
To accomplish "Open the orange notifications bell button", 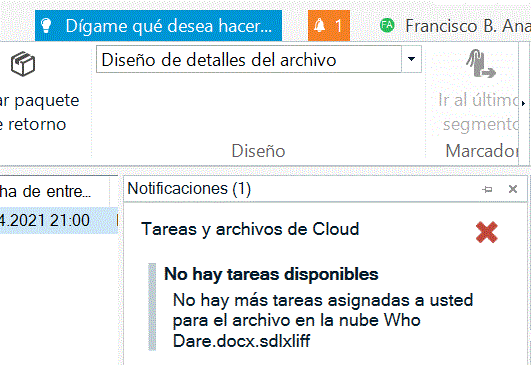I will pyautogui.click(x=328, y=26).
